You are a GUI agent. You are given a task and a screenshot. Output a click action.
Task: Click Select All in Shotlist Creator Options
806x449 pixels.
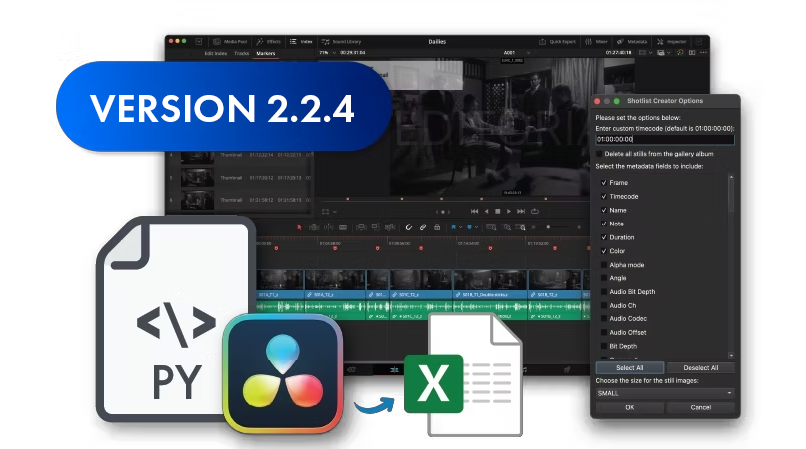click(630, 368)
